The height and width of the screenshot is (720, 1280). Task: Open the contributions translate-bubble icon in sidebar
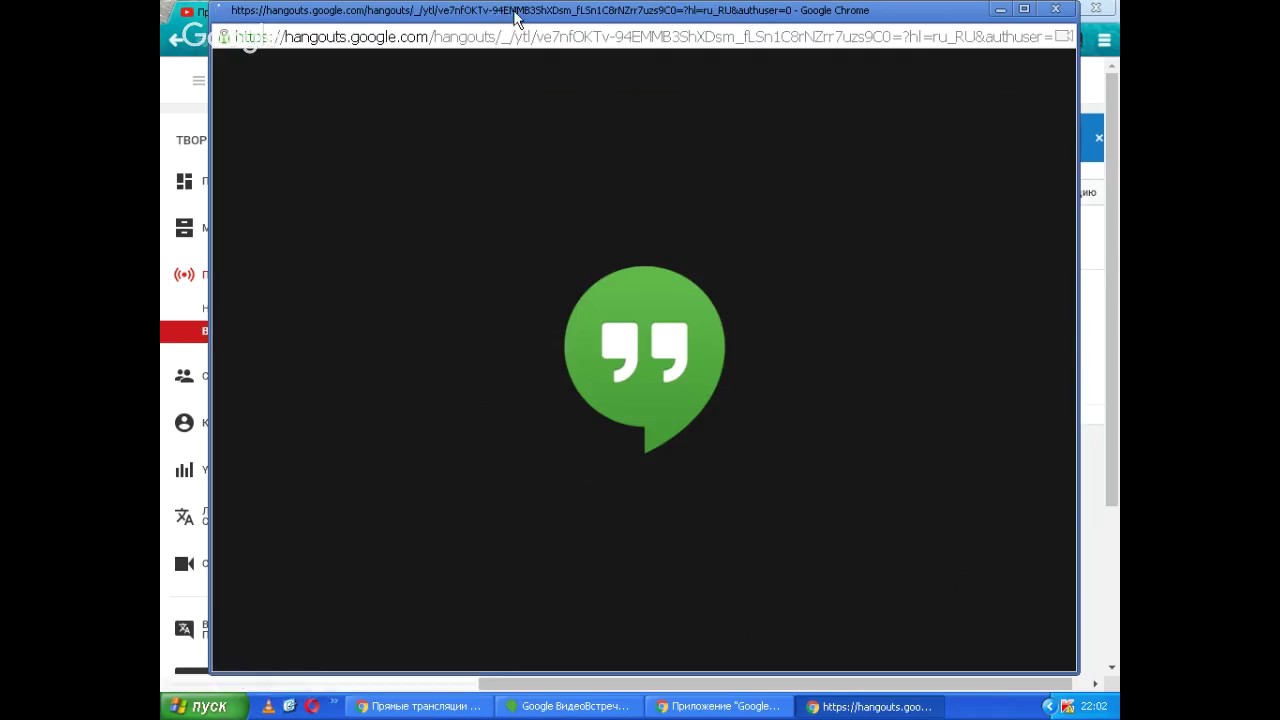pyautogui.click(x=184, y=629)
